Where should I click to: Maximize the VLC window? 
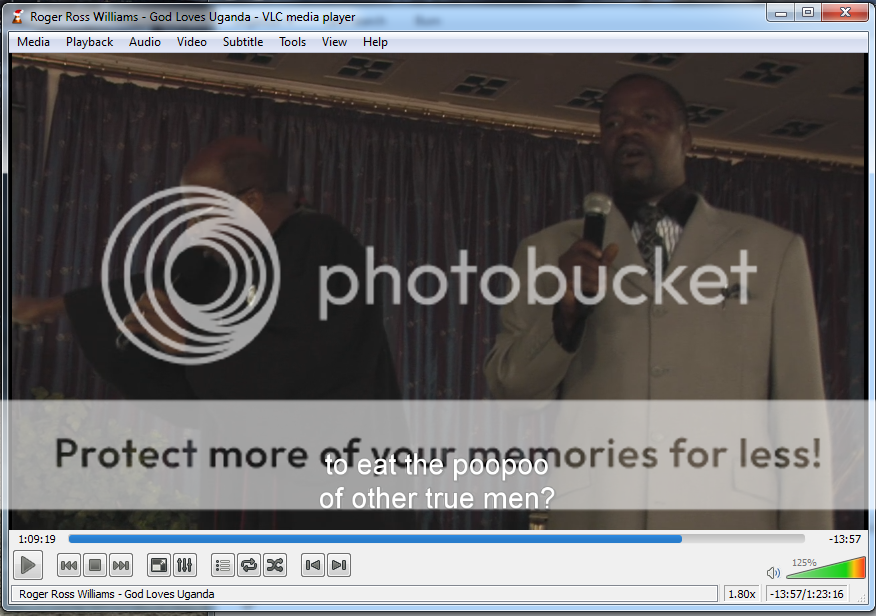808,12
